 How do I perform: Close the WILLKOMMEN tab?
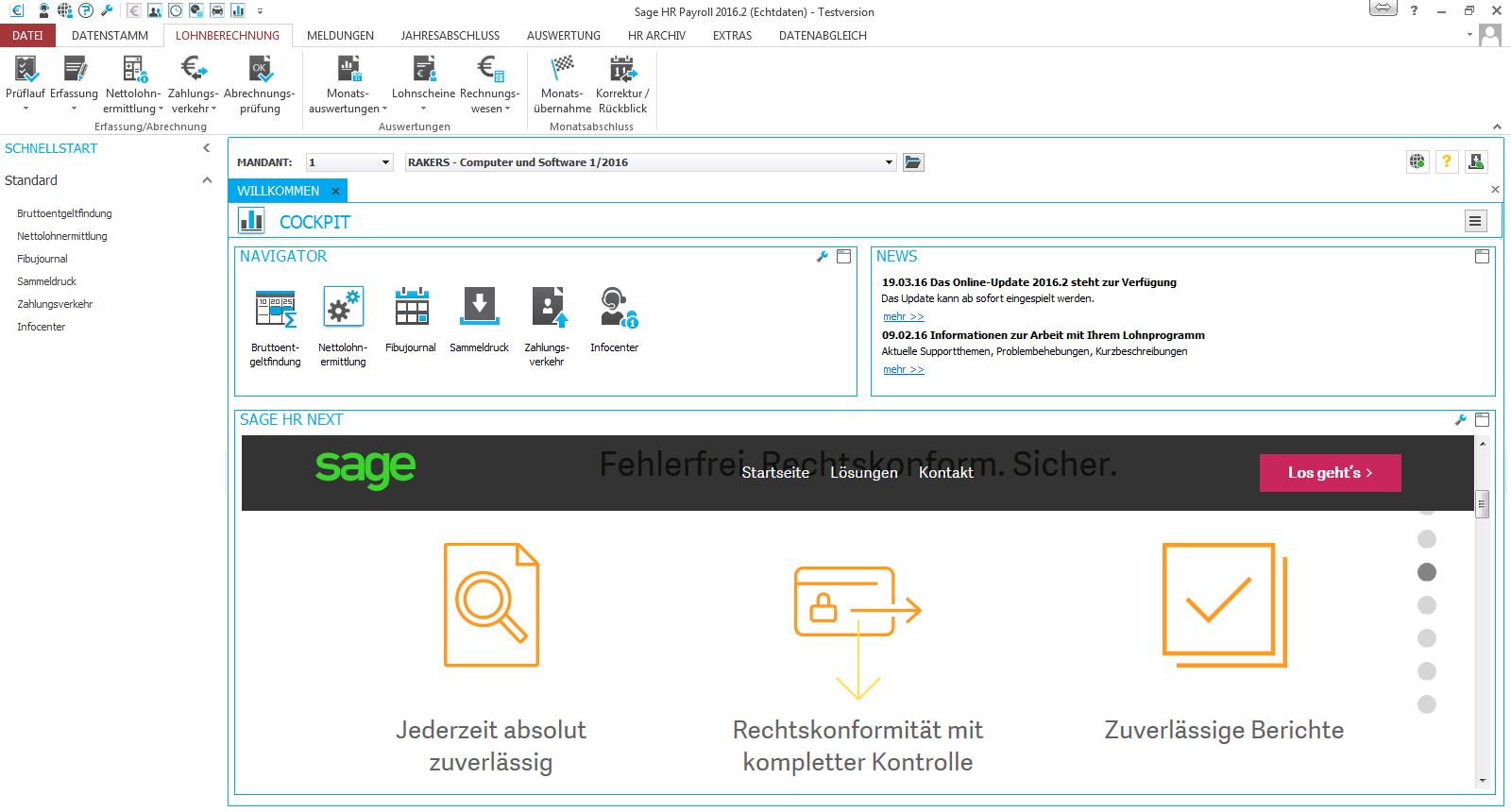(335, 192)
